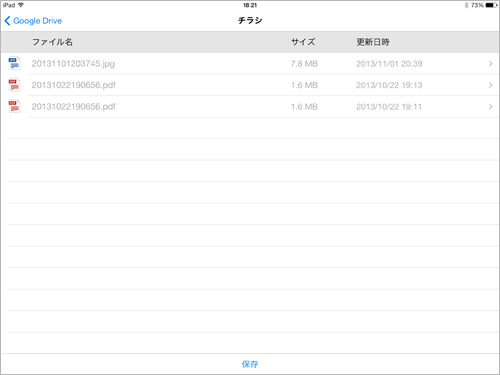Click the 1.6 MB size in 19:13 row
Screen dimensions: 500x375
point(304,85)
